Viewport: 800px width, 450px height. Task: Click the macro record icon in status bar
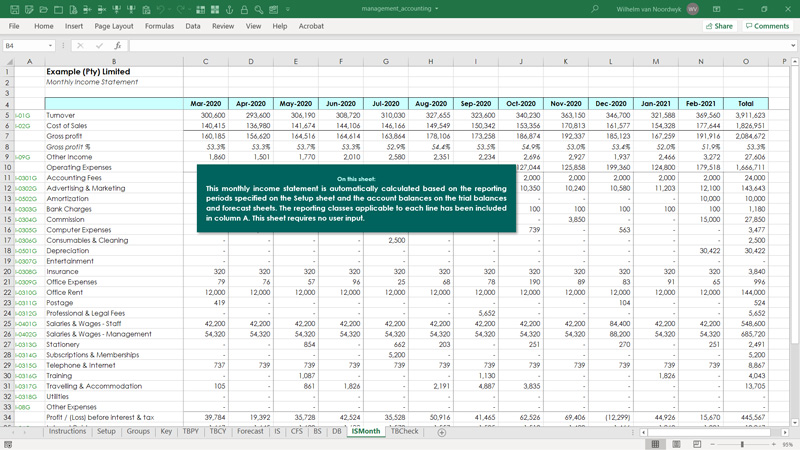[x=8, y=444]
